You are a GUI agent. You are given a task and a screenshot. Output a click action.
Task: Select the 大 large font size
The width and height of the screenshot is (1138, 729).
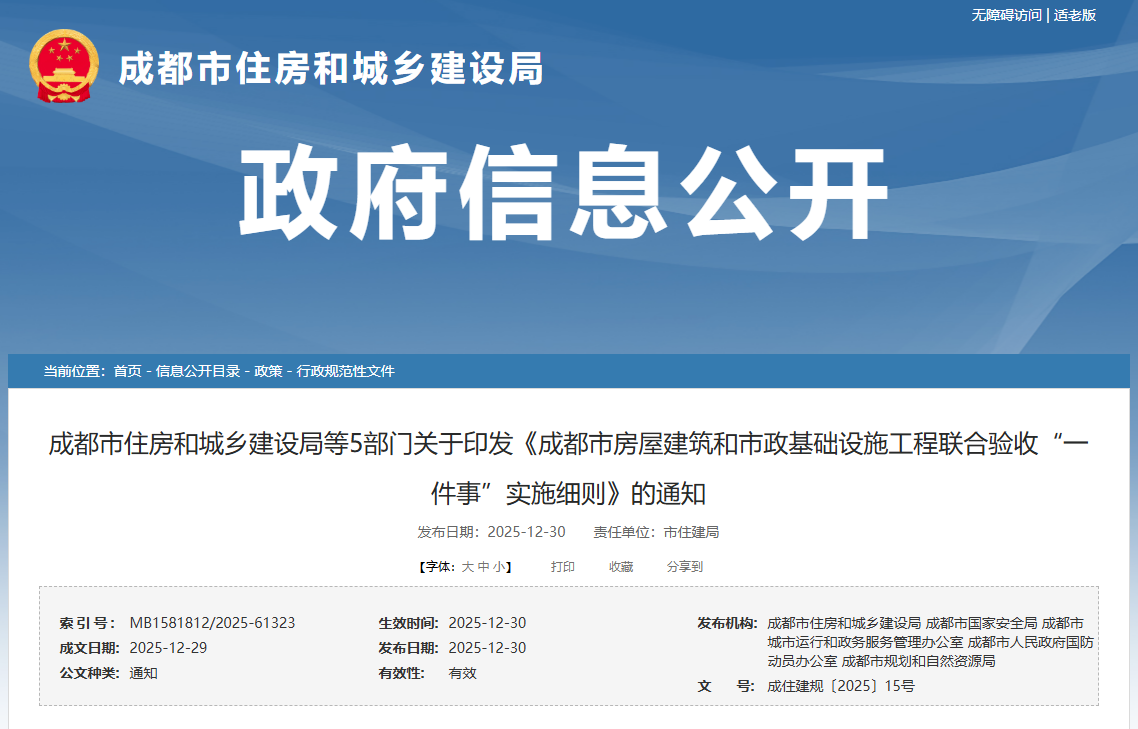tap(470, 565)
